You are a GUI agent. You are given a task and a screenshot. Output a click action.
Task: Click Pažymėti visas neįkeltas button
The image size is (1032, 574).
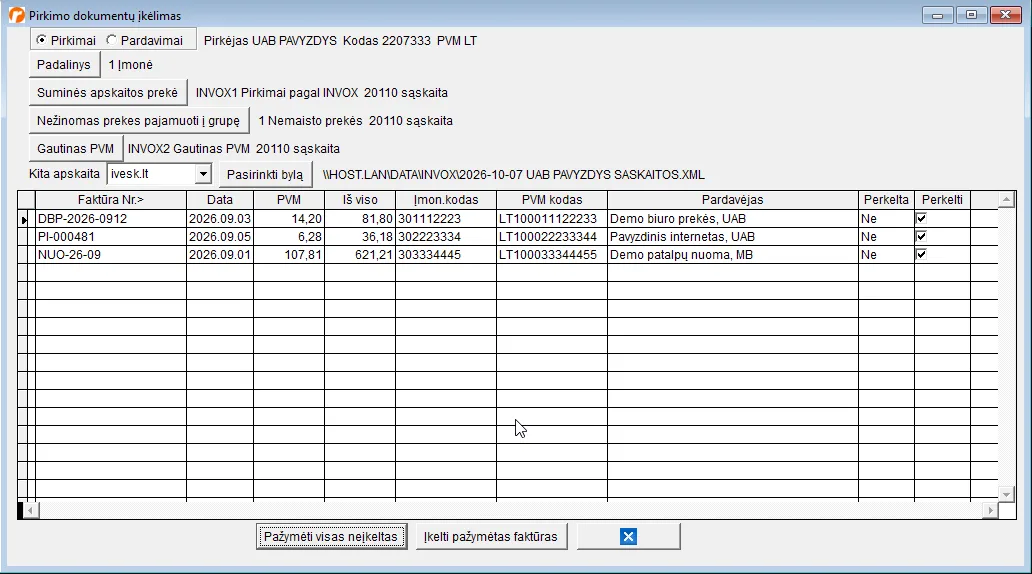coord(331,536)
